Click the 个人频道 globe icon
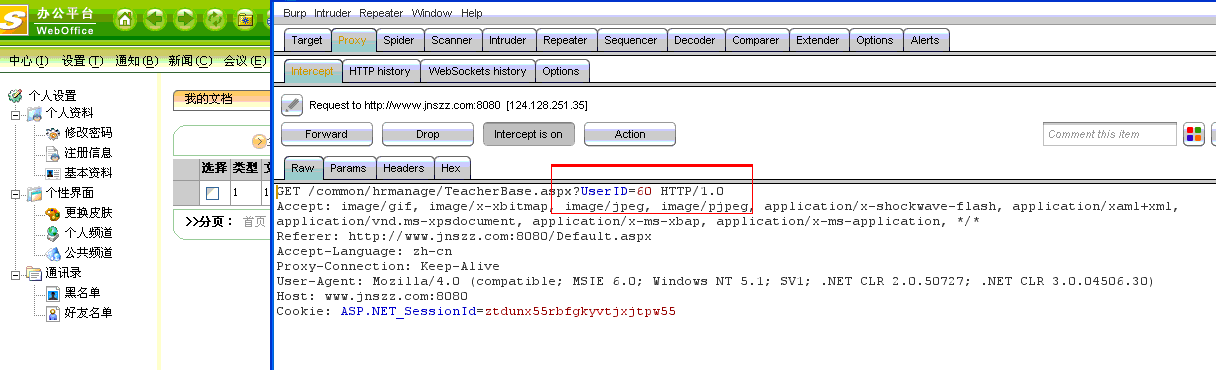 [53, 233]
